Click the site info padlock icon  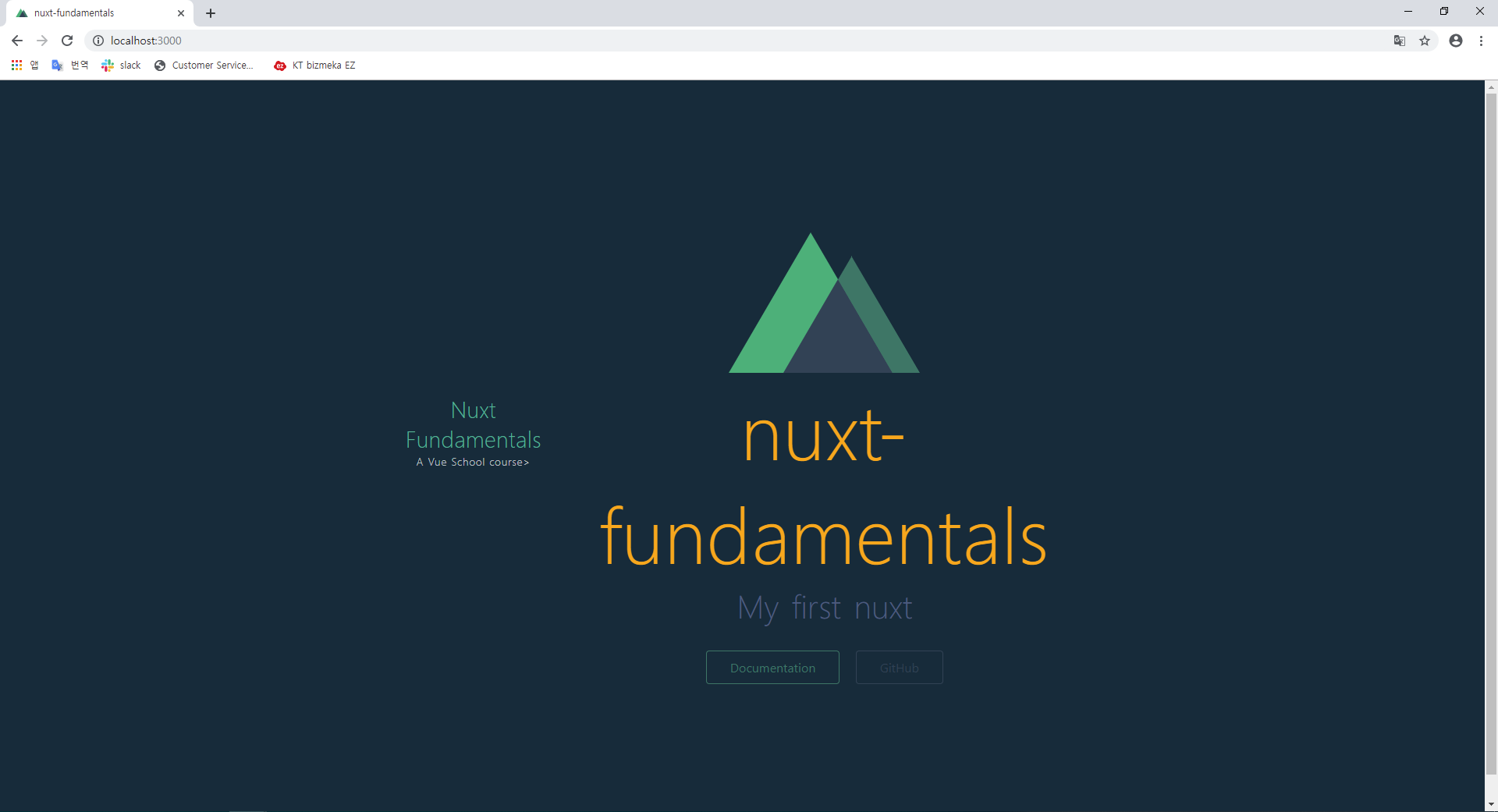coord(98,41)
